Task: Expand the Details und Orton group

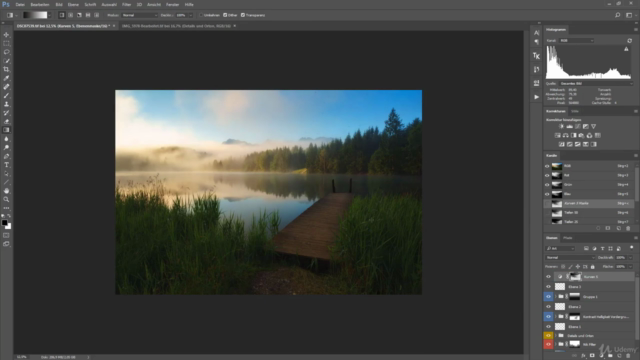Action: point(556,336)
